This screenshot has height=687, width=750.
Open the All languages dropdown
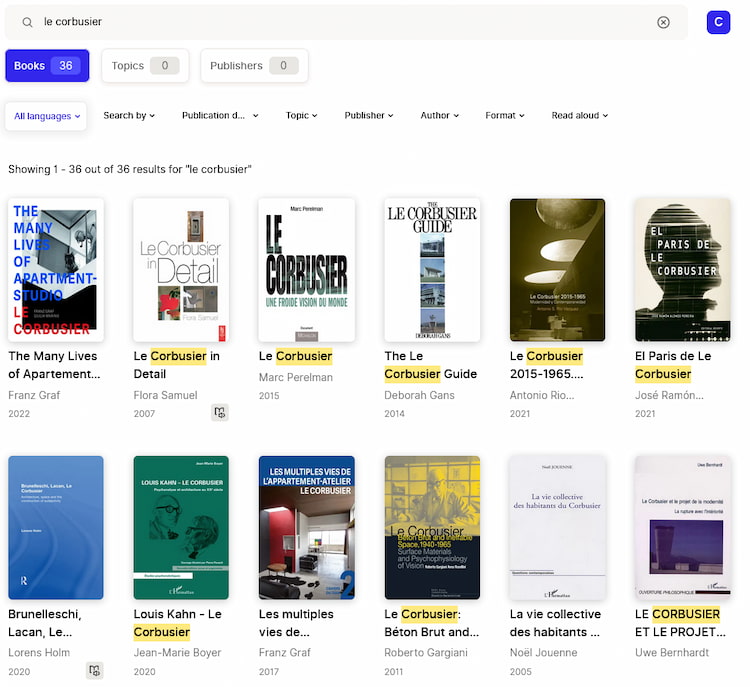click(x=46, y=116)
